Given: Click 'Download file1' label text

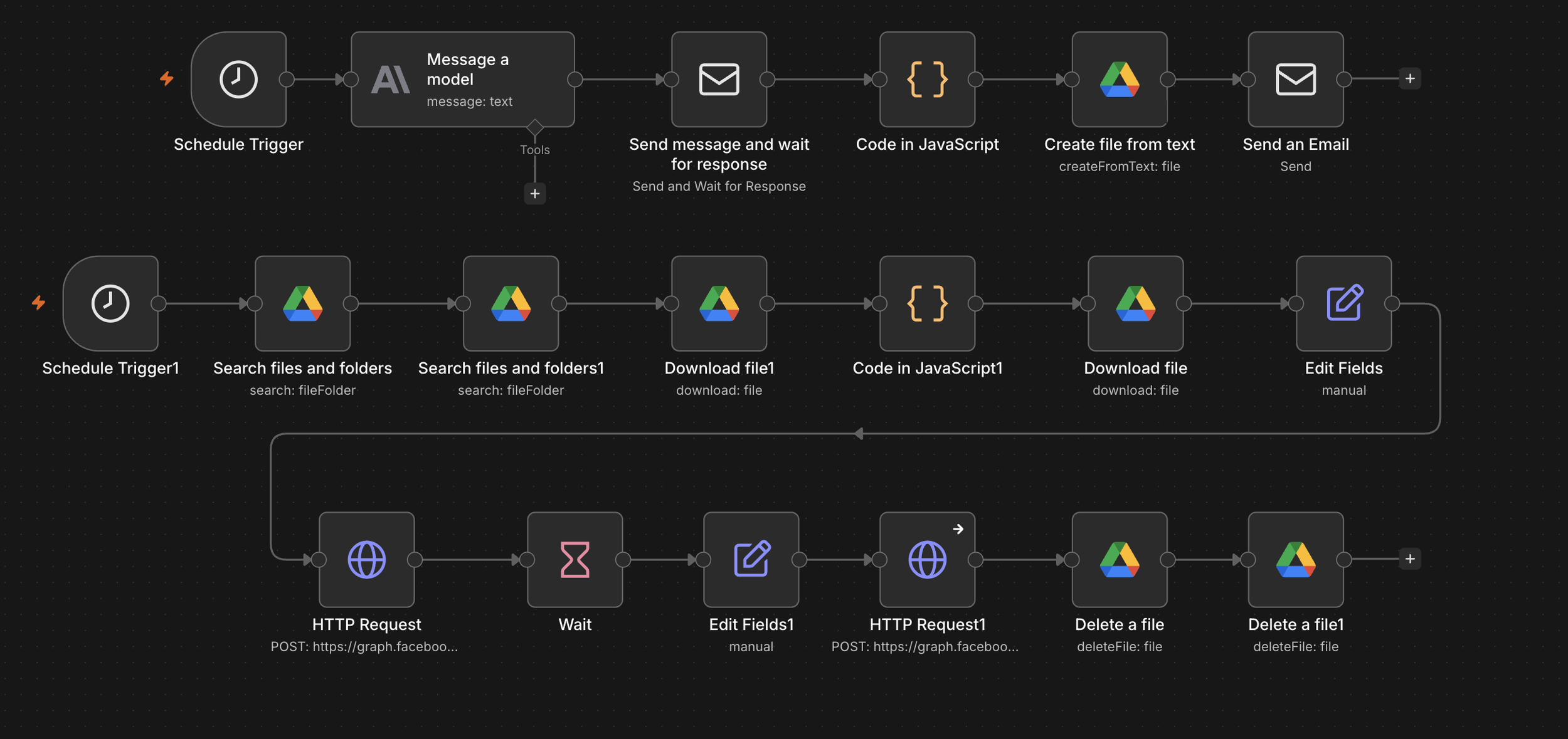Looking at the screenshot, I should click(x=719, y=368).
